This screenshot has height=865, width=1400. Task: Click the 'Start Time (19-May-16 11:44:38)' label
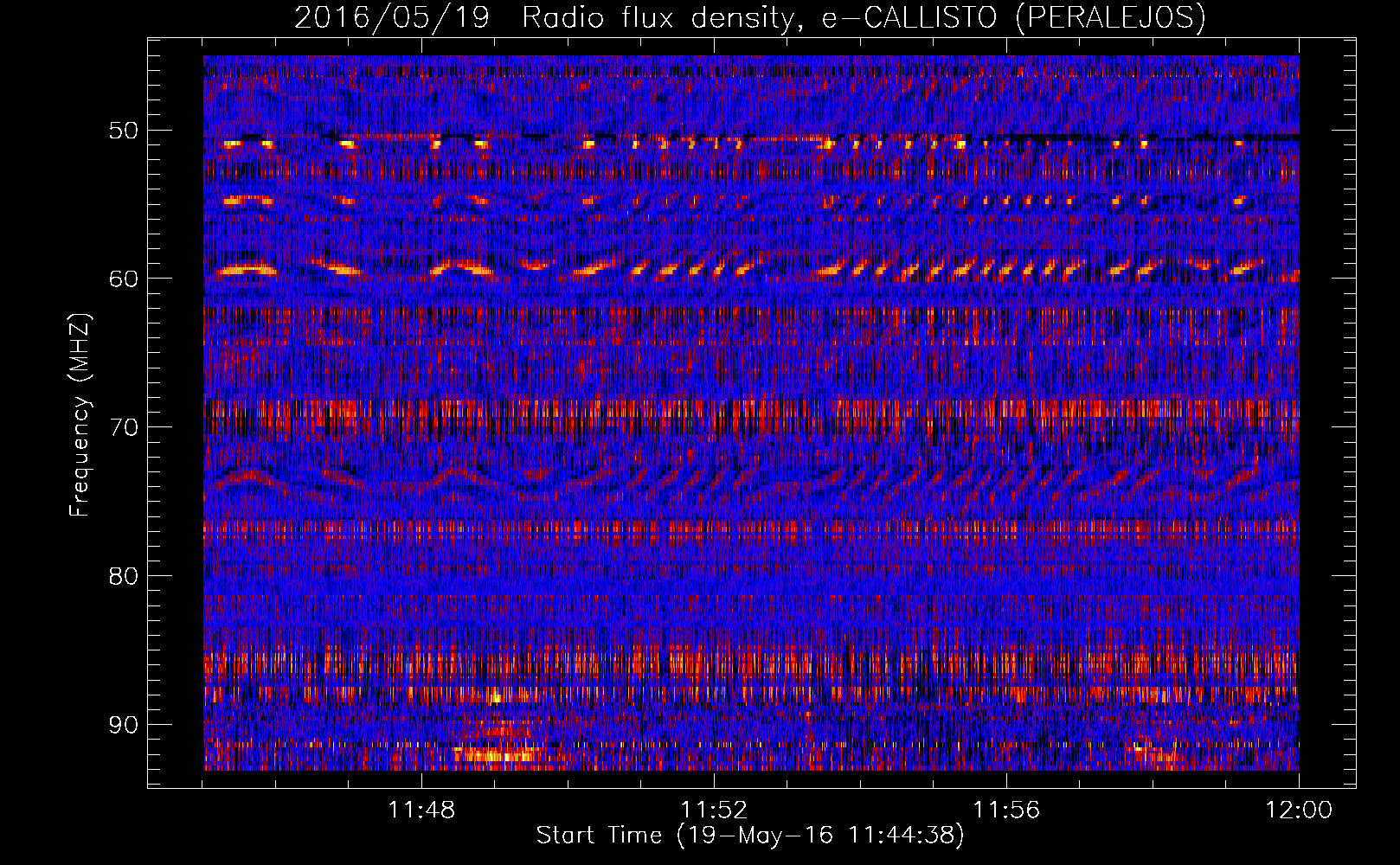[750, 836]
